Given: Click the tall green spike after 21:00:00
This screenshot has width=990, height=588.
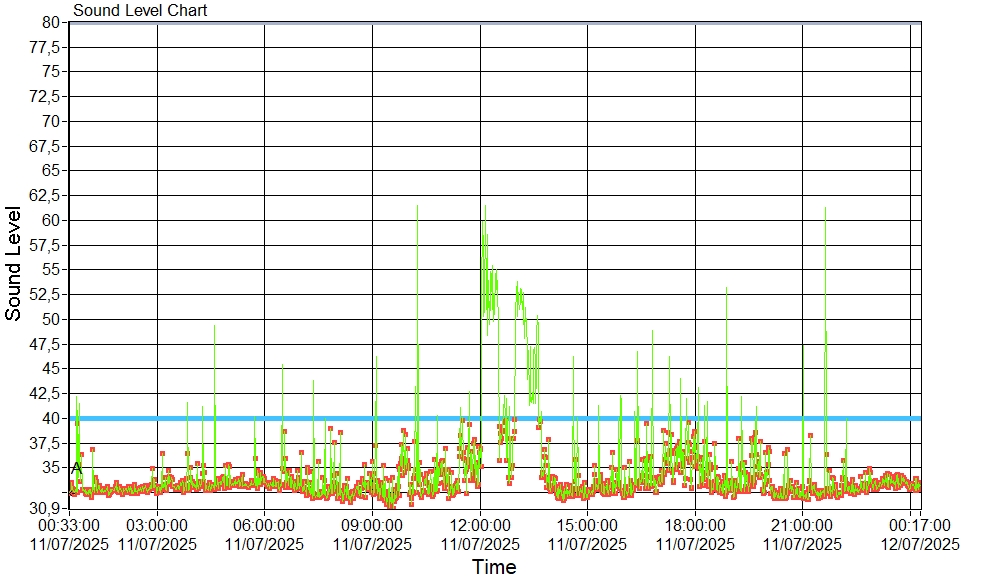Looking at the screenshot, I should point(825,210).
